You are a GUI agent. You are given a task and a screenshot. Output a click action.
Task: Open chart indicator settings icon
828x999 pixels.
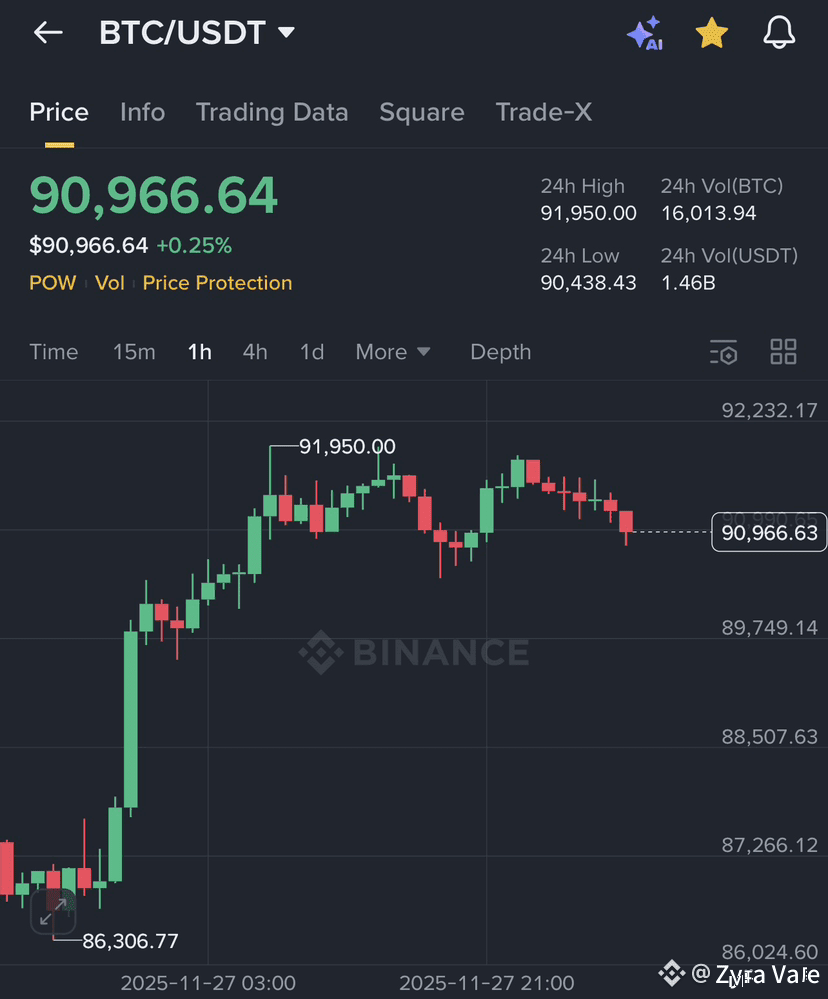(723, 352)
